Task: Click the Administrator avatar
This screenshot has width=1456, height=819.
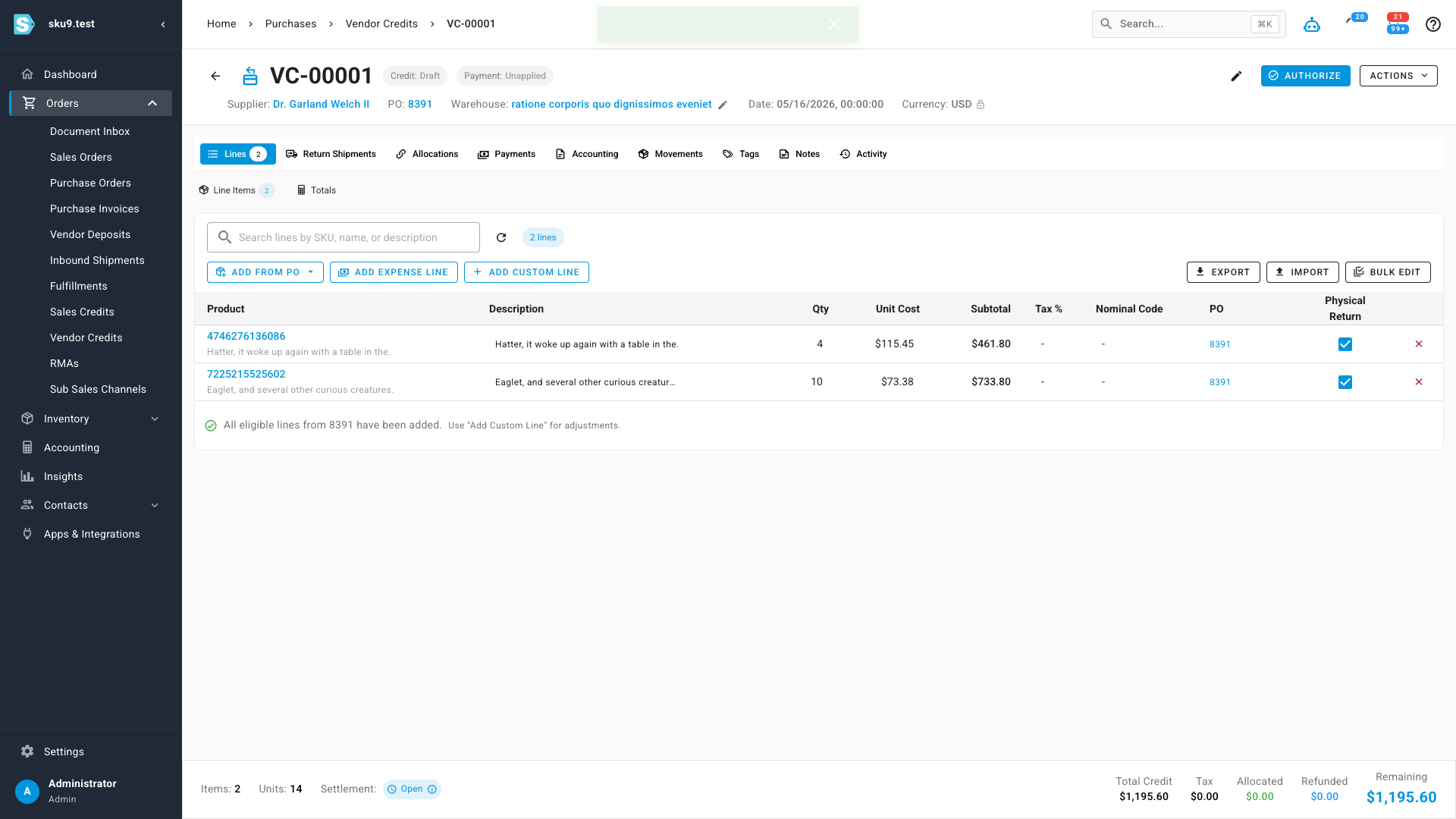Action: pyautogui.click(x=27, y=792)
